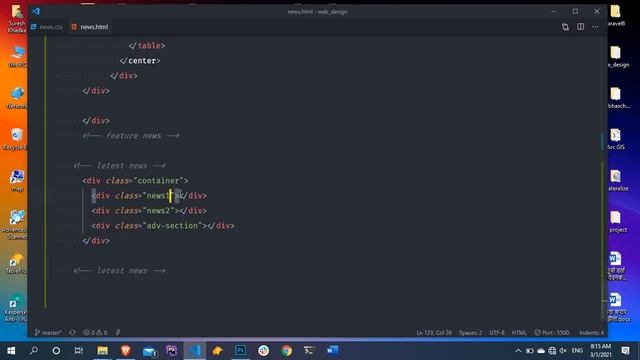Change indentation via Spaces: 2
The width and height of the screenshot is (640, 360).
pos(470,333)
